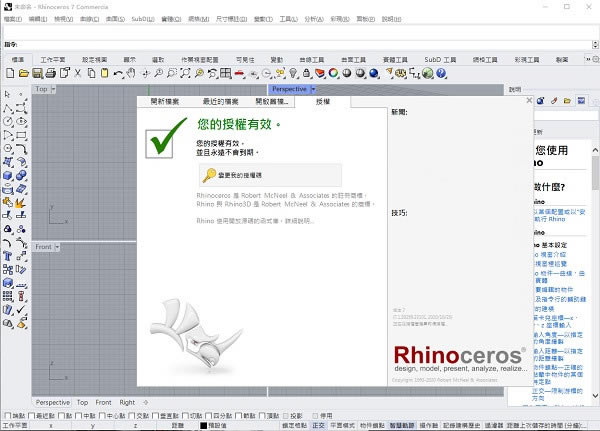The width and height of the screenshot is (600, 431).
Task: Open the Edit Layers icon
Action: point(320,73)
